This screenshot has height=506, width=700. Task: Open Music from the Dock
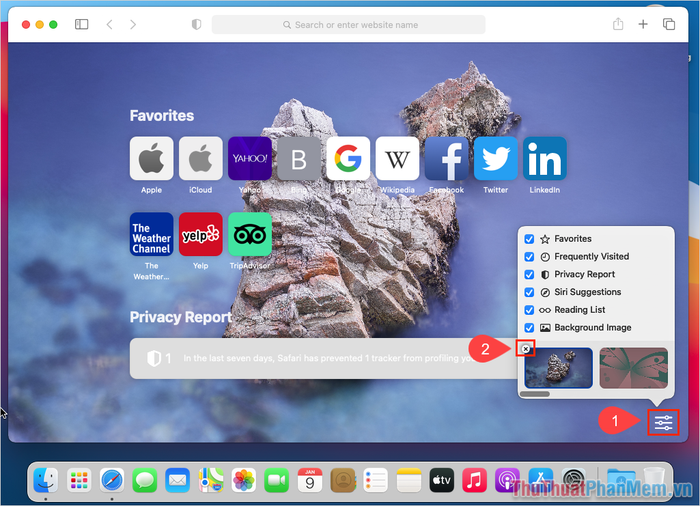475,481
